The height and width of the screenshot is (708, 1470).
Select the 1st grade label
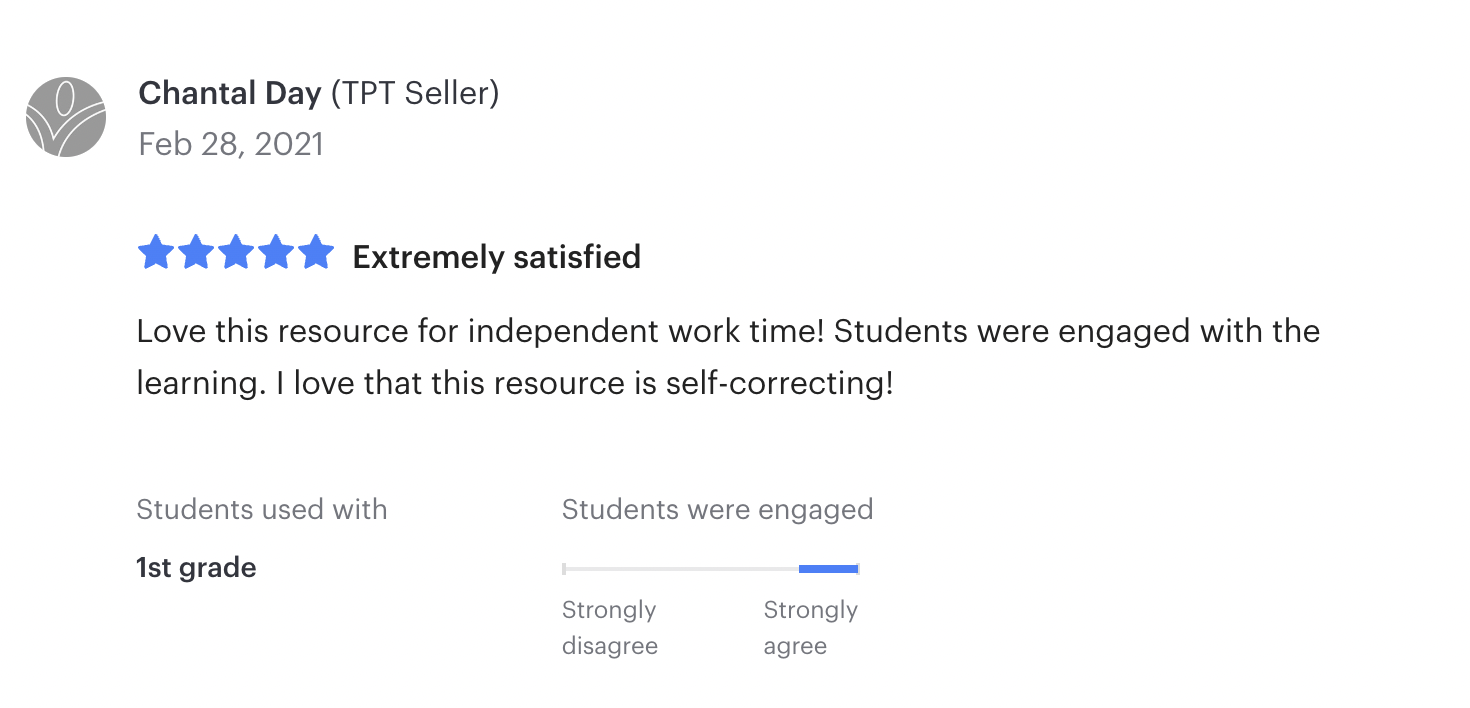[196, 568]
